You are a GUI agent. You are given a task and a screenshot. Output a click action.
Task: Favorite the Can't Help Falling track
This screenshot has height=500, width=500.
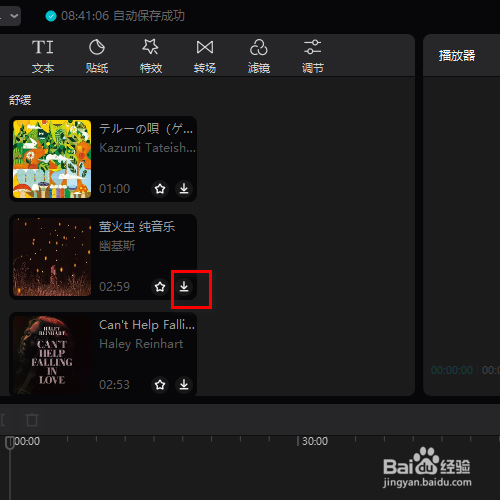coord(160,385)
